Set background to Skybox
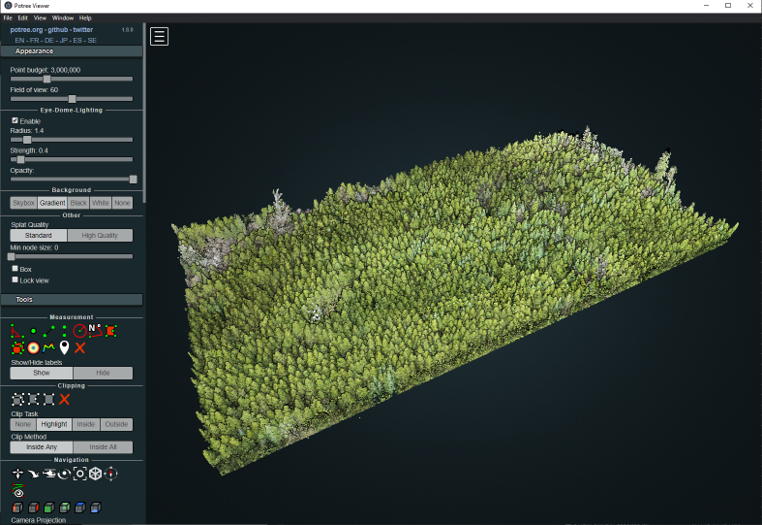The image size is (762, 525). click(x=23, y=203)
